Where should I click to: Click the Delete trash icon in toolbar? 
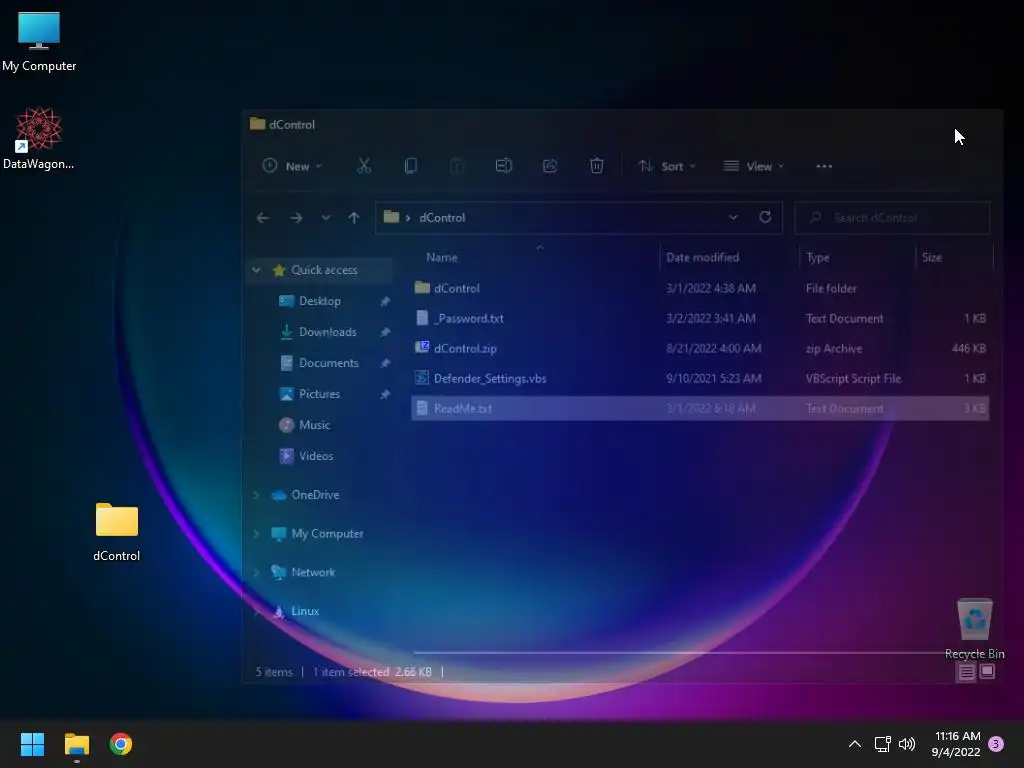click(x=596, y=166)
